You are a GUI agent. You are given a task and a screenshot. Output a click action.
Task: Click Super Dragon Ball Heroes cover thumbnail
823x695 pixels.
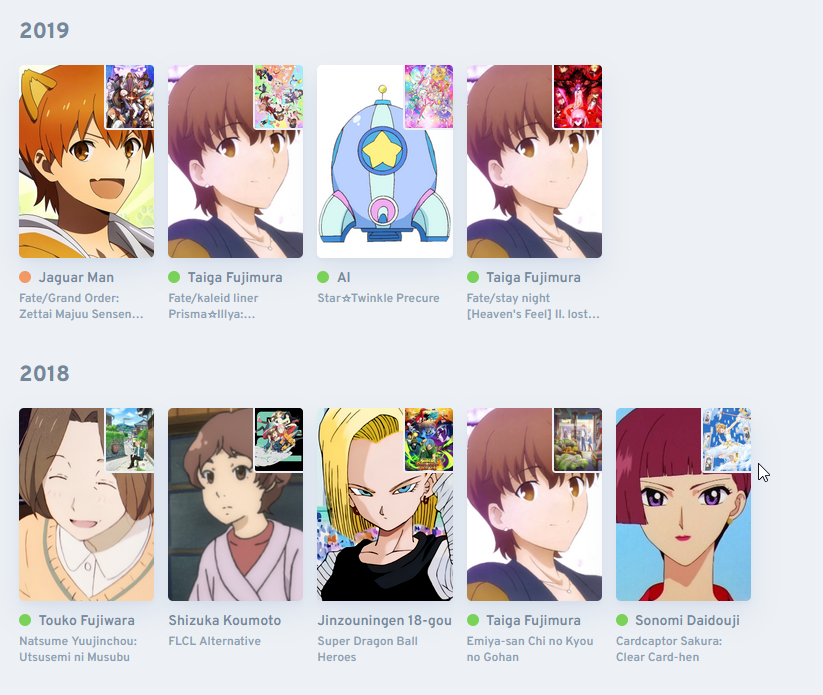tap(428, 440)
